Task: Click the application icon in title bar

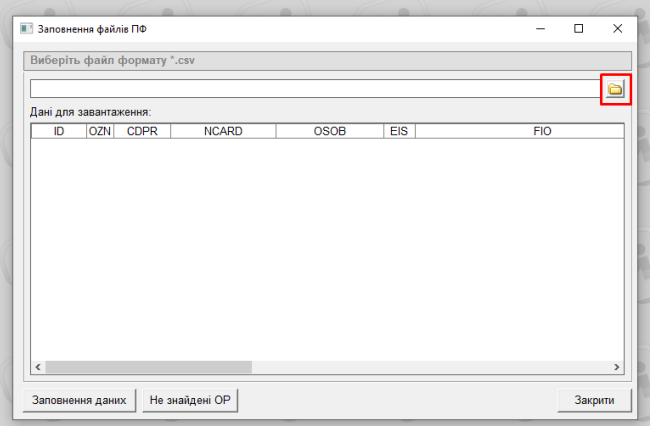Action: 27,29
